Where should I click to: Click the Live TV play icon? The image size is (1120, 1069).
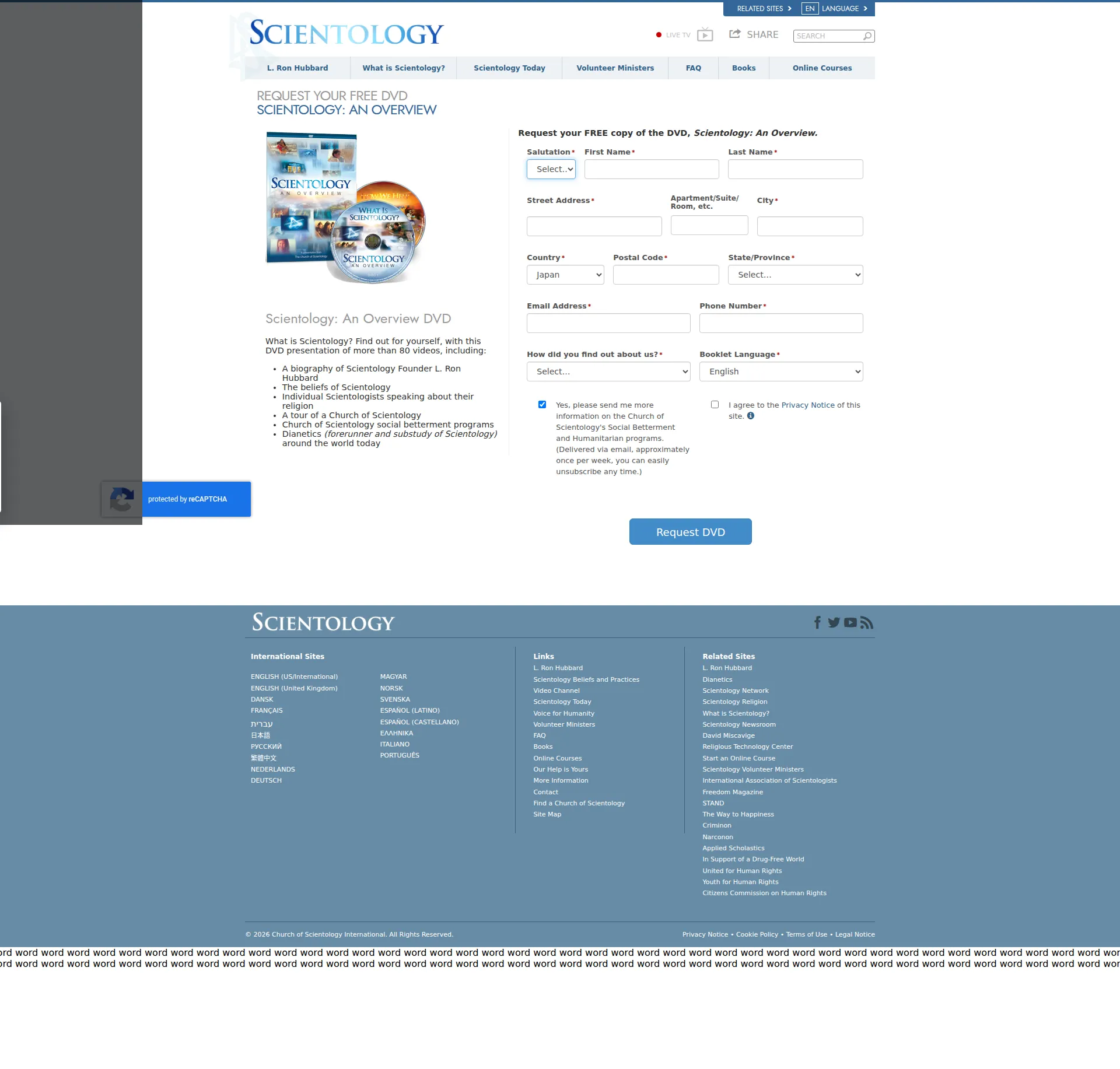pyautogui.click(x=705, y=35)
